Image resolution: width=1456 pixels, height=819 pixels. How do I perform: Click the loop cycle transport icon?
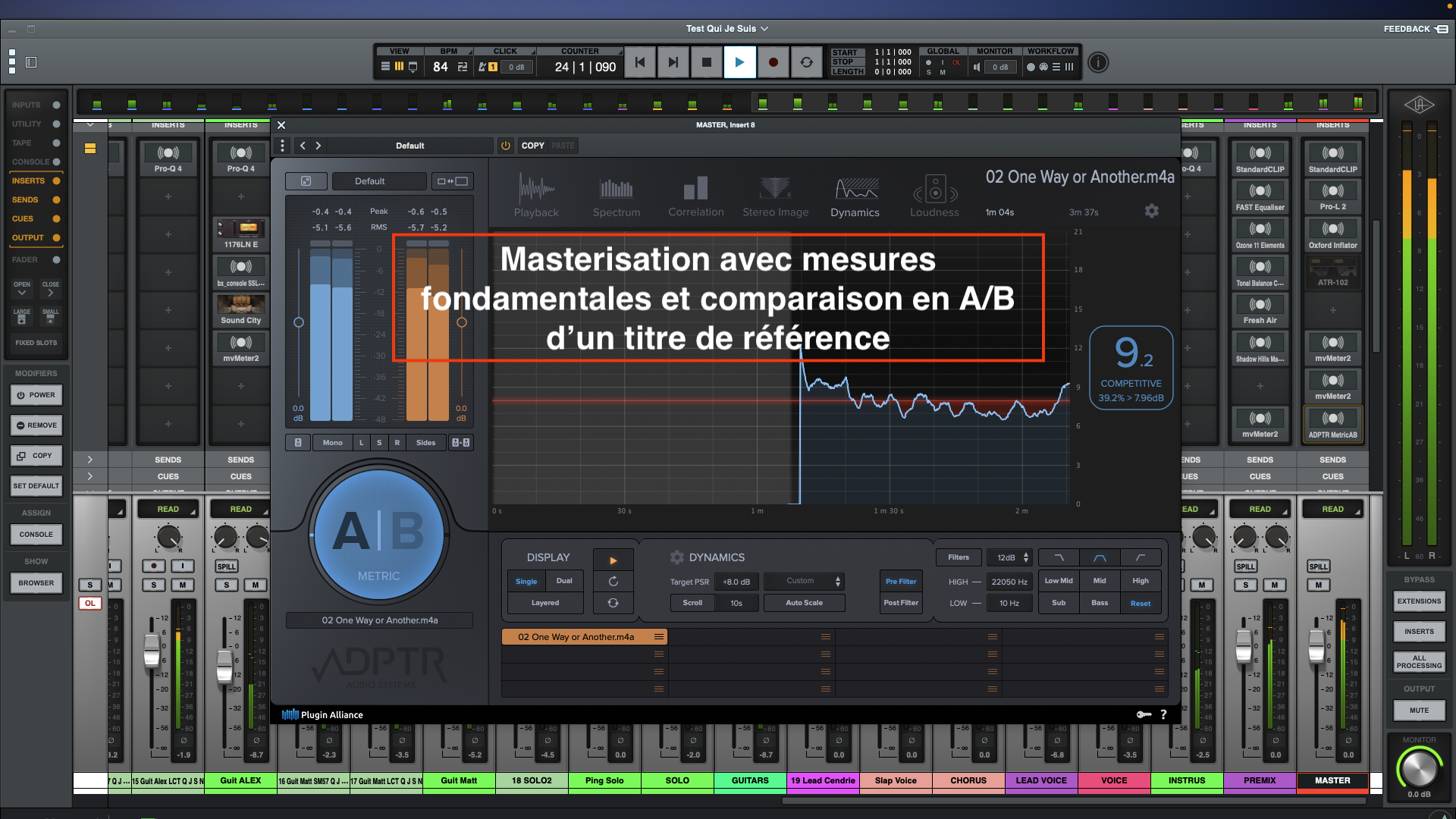tap(806, 63)
